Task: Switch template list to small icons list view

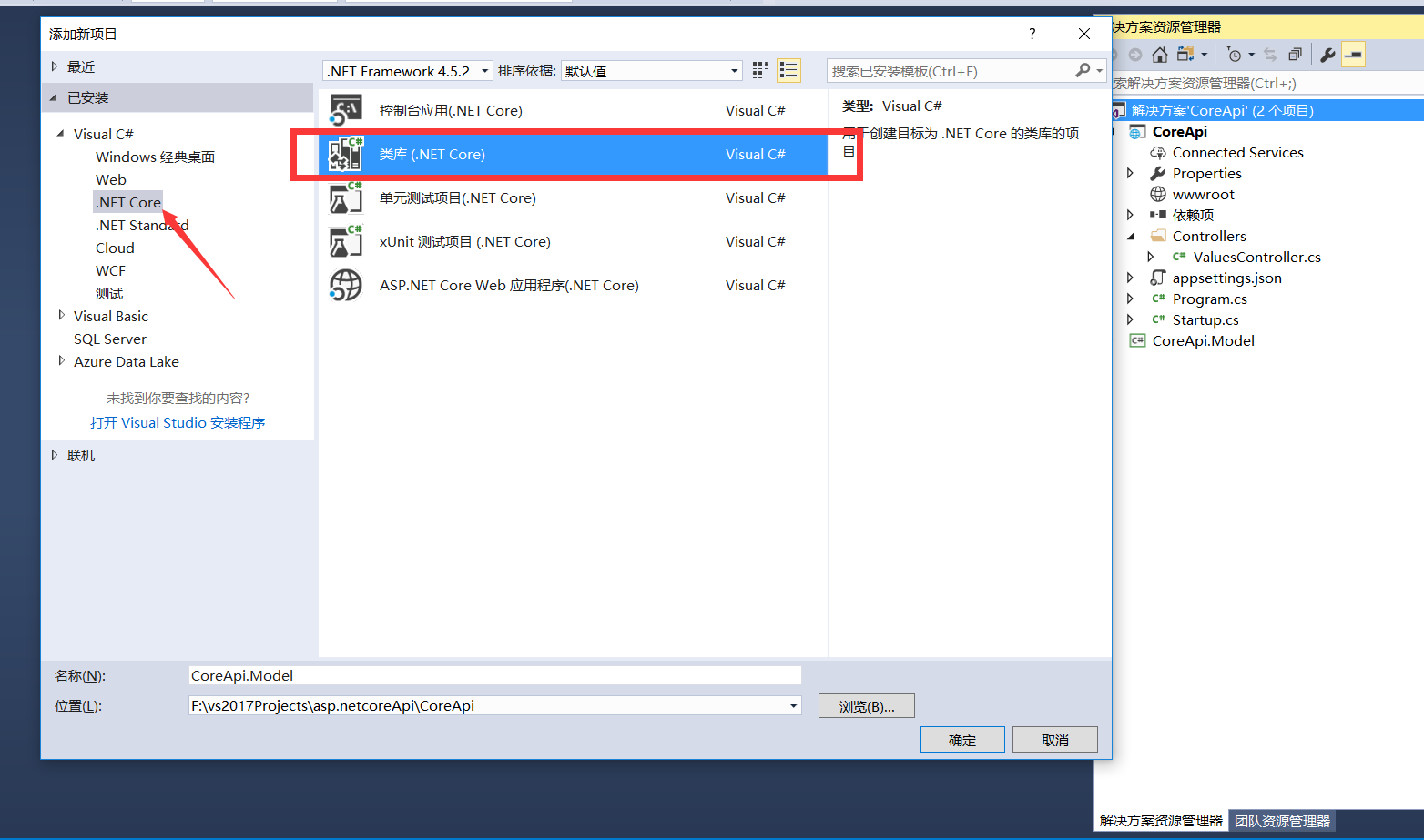Action: pos(788,71)
